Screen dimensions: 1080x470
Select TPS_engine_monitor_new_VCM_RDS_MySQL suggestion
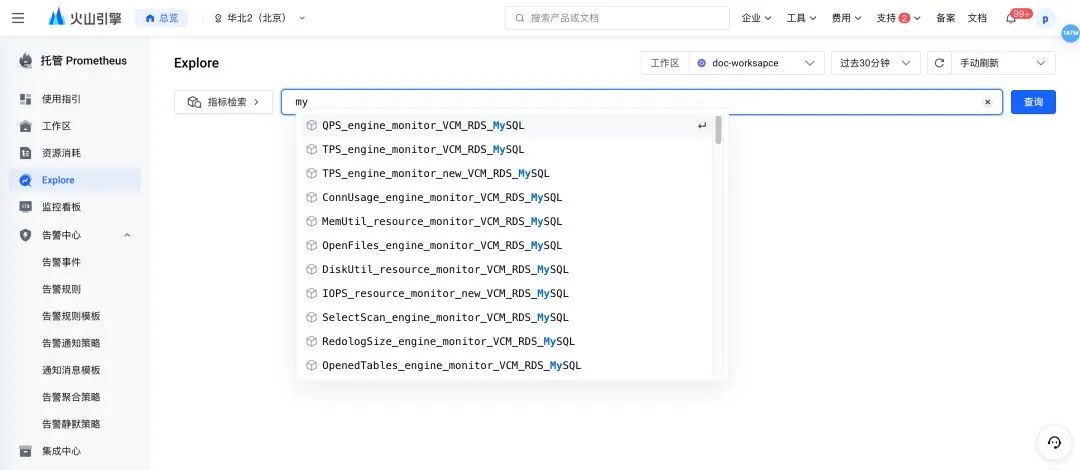[512, 174]
